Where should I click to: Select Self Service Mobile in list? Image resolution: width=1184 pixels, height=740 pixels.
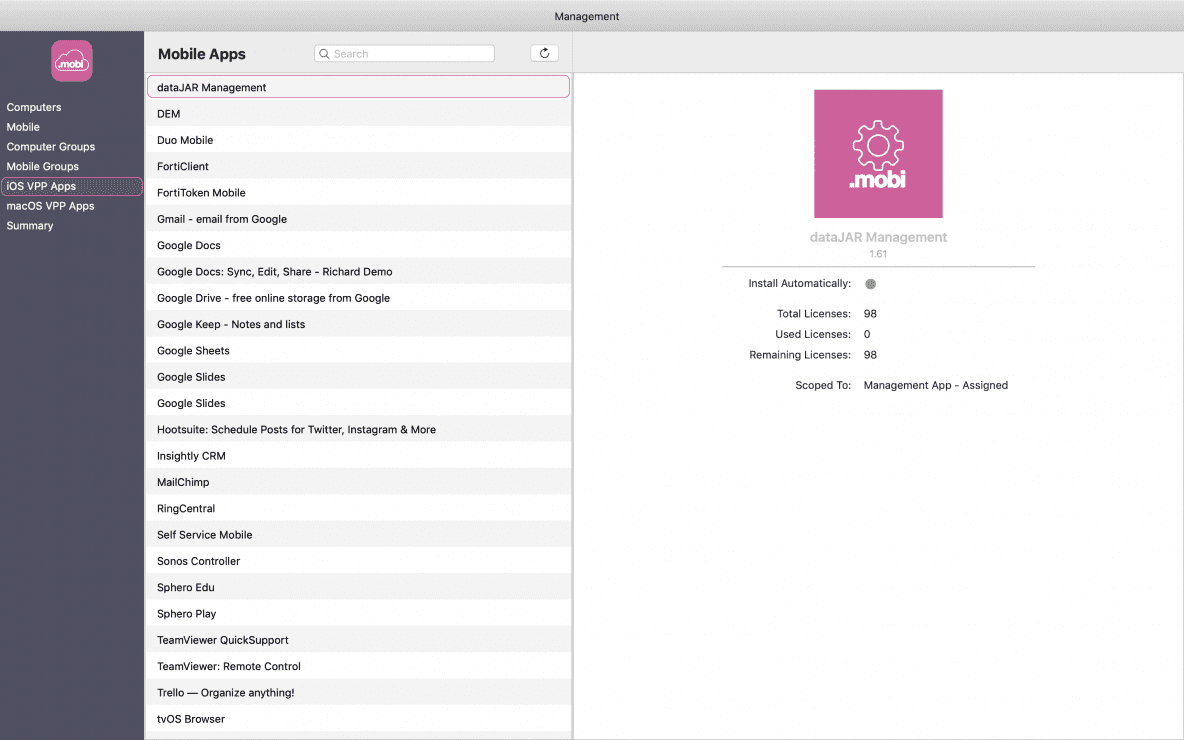(x=204, y=535)
